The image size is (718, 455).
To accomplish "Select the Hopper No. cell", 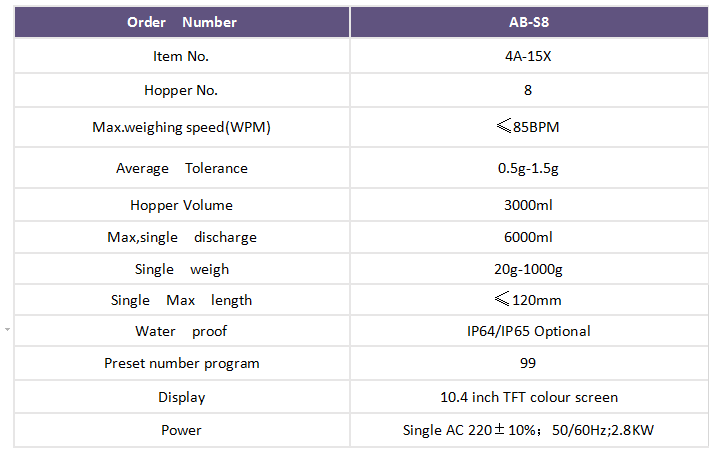I will tap(182, 90).
